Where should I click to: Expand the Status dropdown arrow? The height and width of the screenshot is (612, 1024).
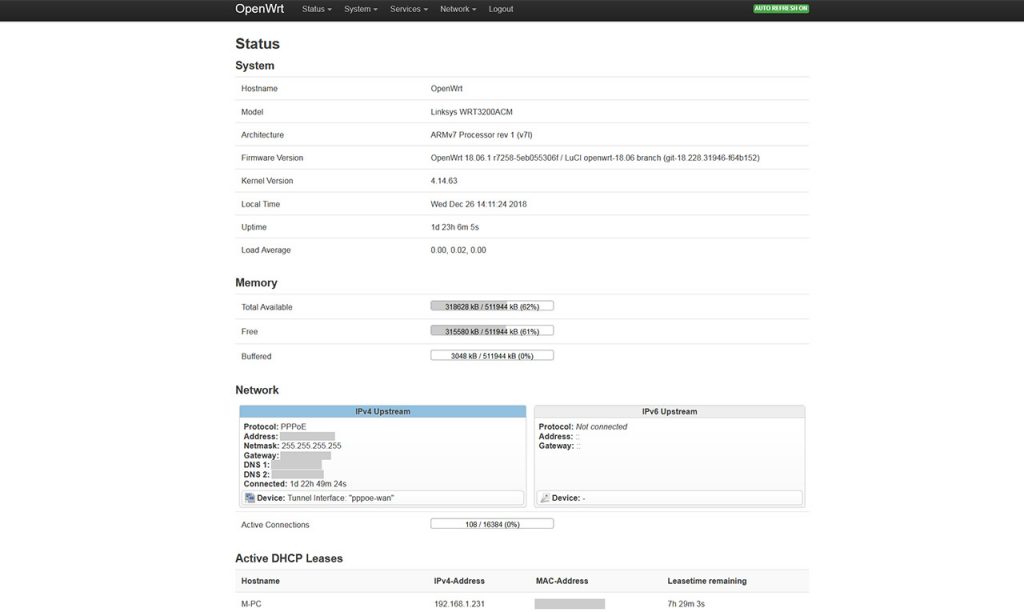(330, 8)
